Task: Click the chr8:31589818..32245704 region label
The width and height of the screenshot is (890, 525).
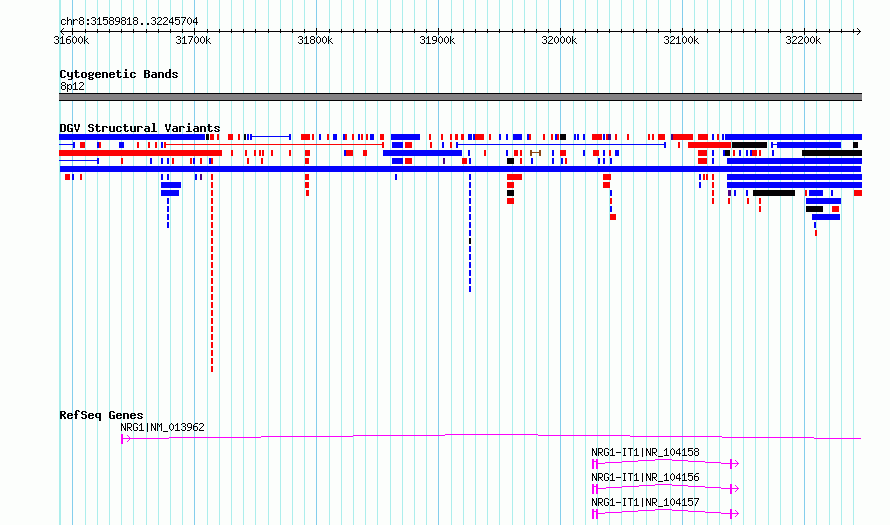Action: click(129, 21)
